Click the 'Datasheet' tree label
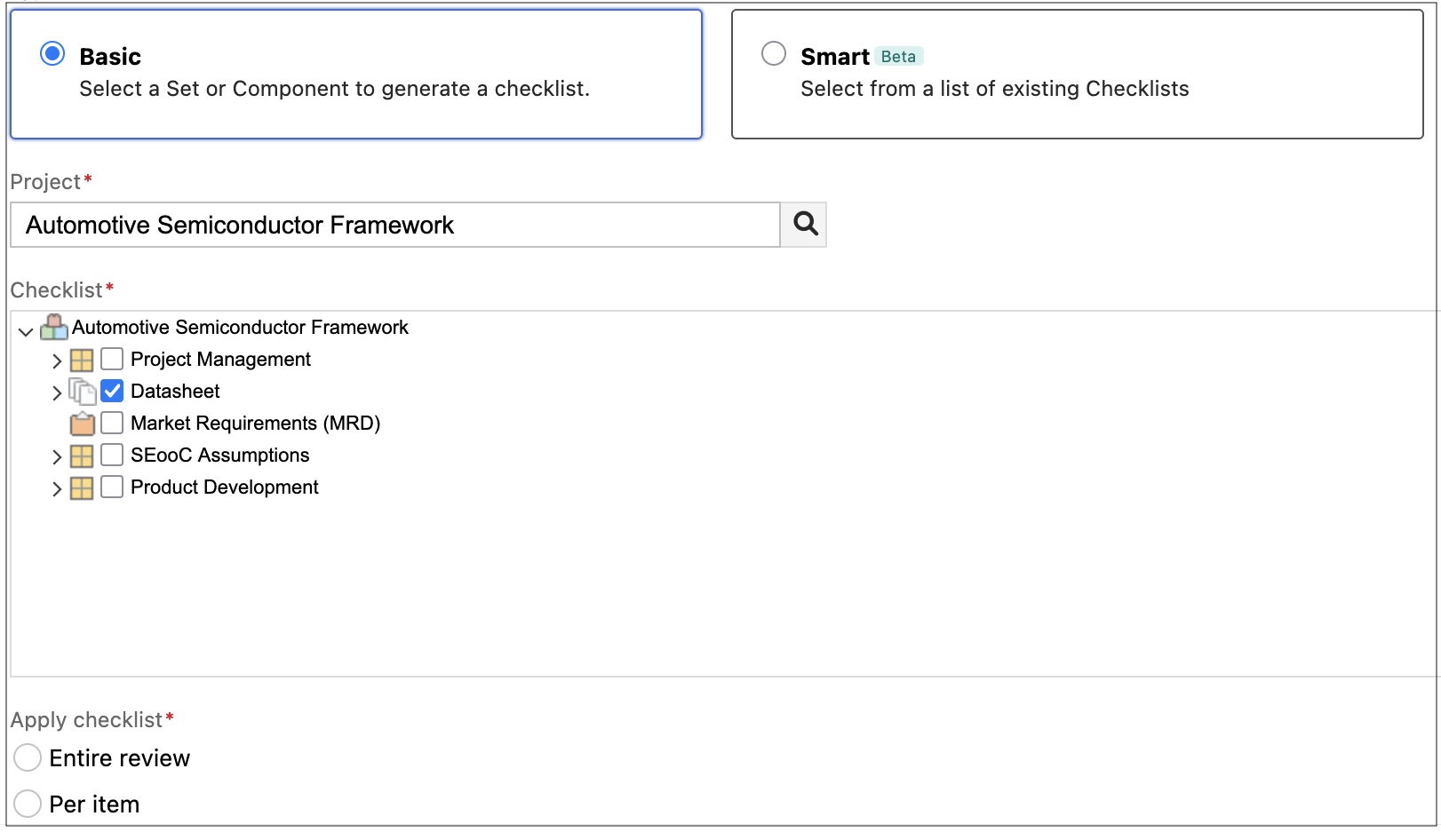This screenshot has width=1441, height=840. pos(175,391)
